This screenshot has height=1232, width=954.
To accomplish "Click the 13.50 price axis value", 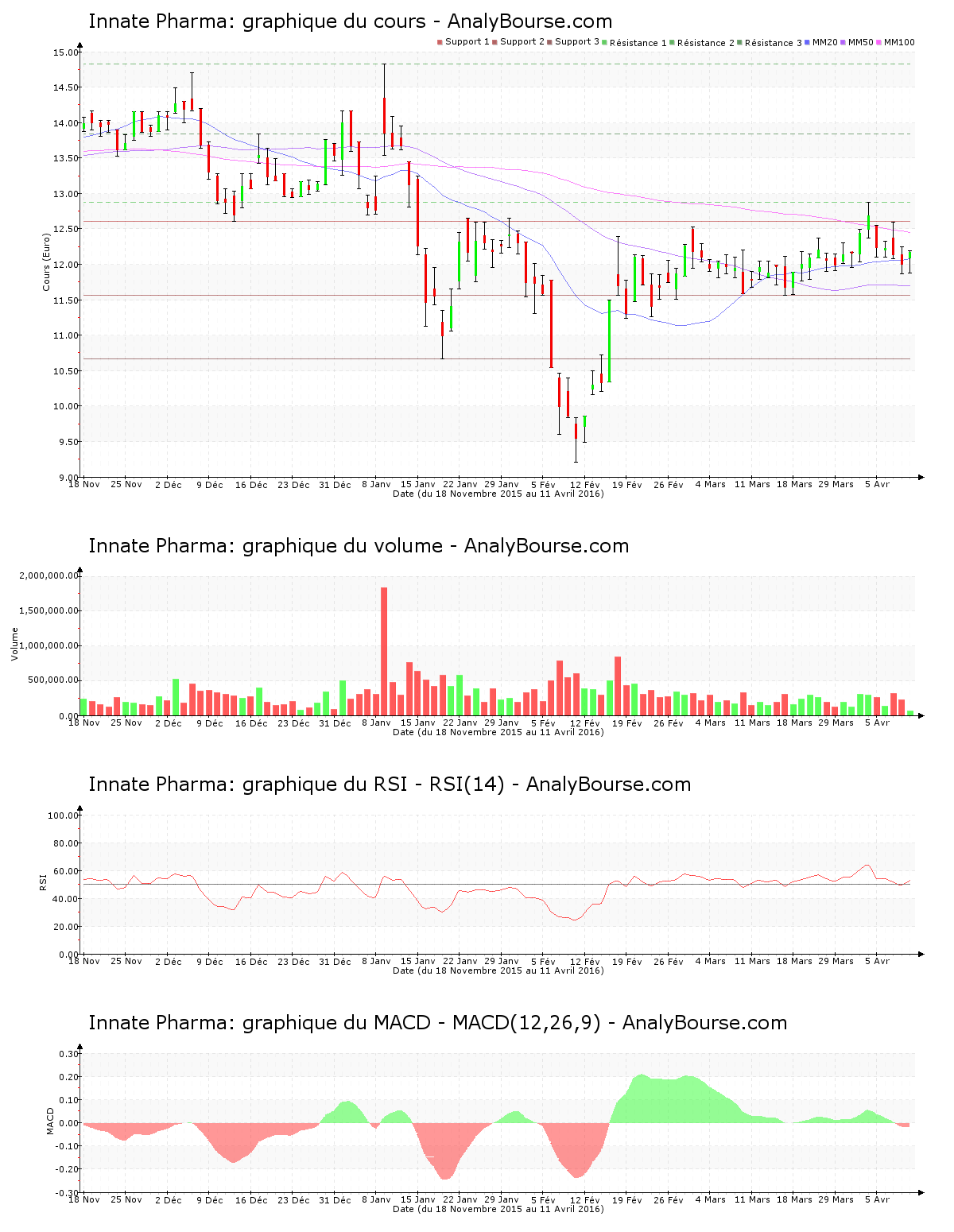I will click(65, 158).
